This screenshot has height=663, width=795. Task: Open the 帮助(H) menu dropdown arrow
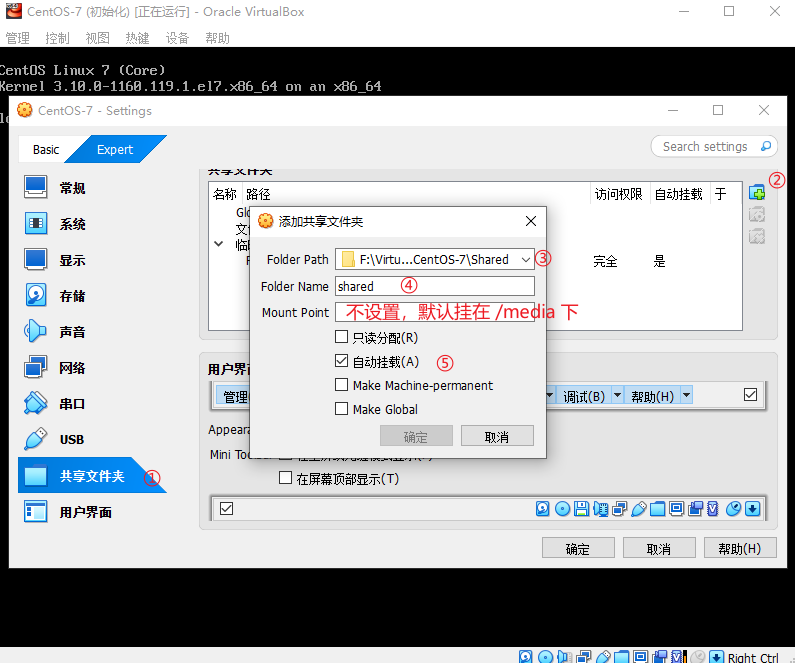pos(686,395)
